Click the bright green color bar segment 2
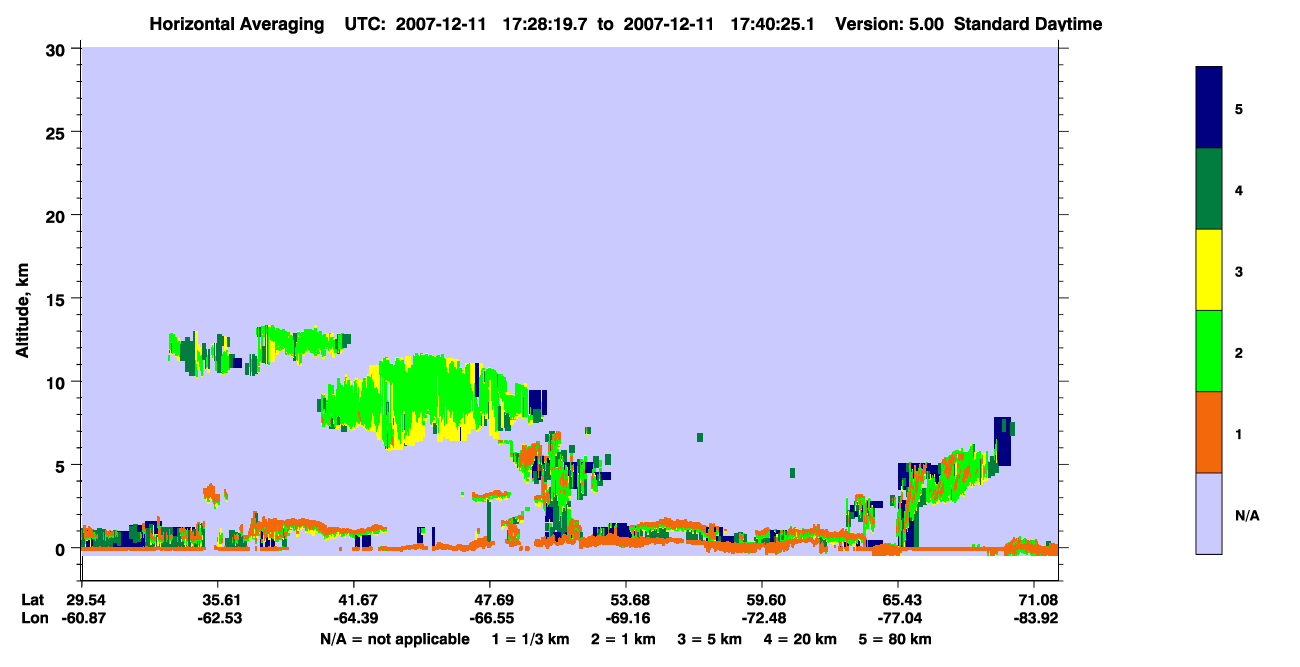 coord(1209,351)
